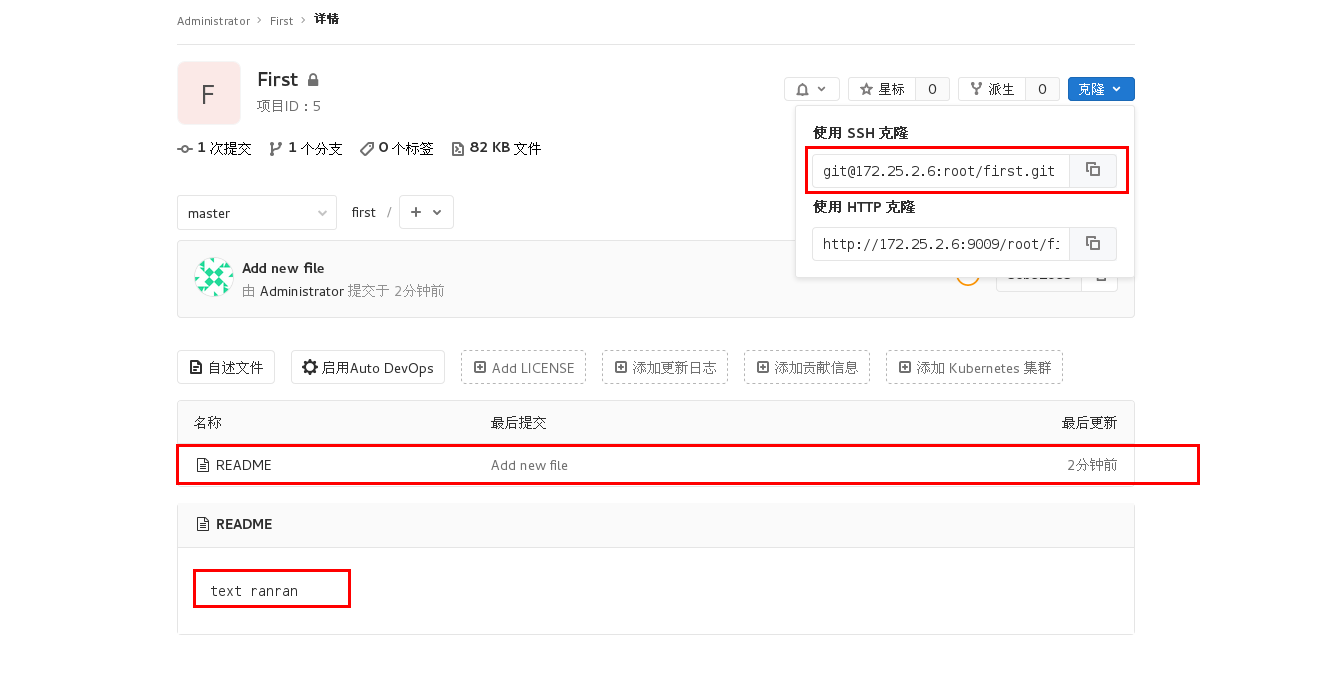Open the 82 KB 文件 files link
1335x675 pixels.
point(496,148)
